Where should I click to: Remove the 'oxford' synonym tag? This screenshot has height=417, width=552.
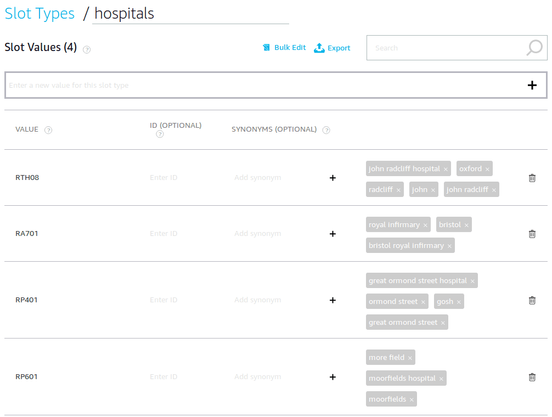click(x=487, y=169)
